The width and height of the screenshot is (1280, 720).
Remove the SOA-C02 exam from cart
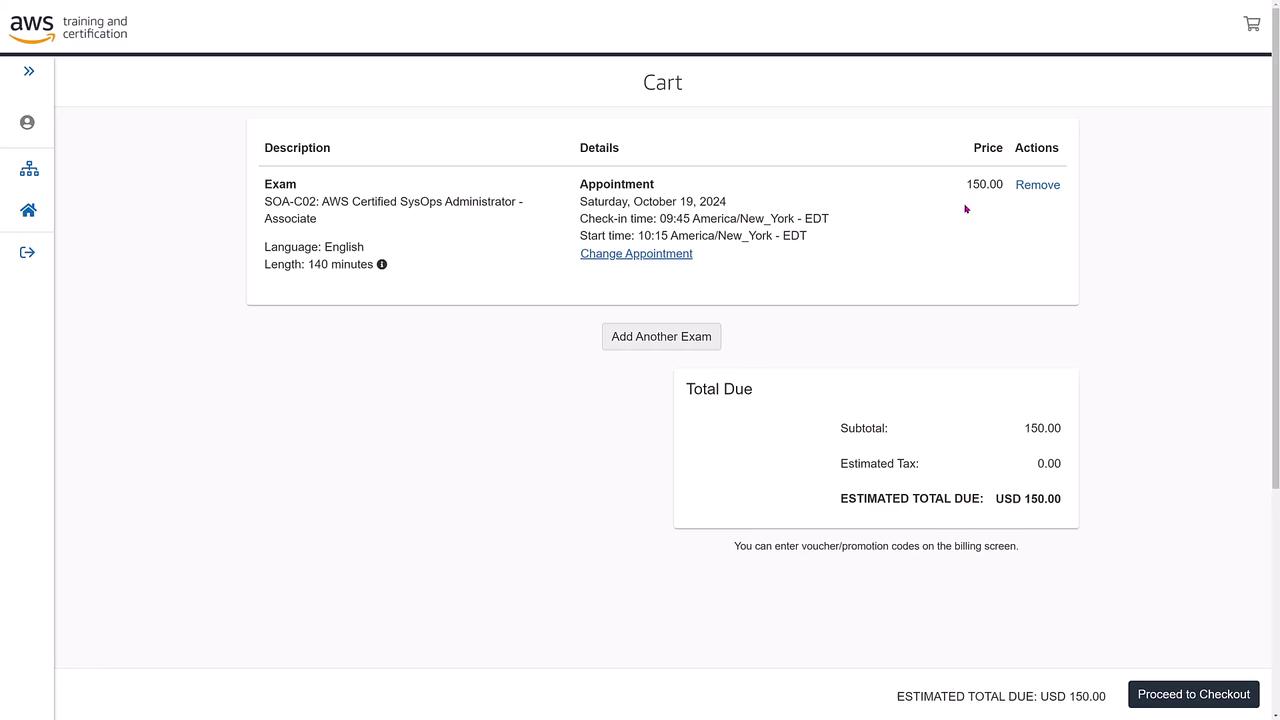(x=1037, y=185)
